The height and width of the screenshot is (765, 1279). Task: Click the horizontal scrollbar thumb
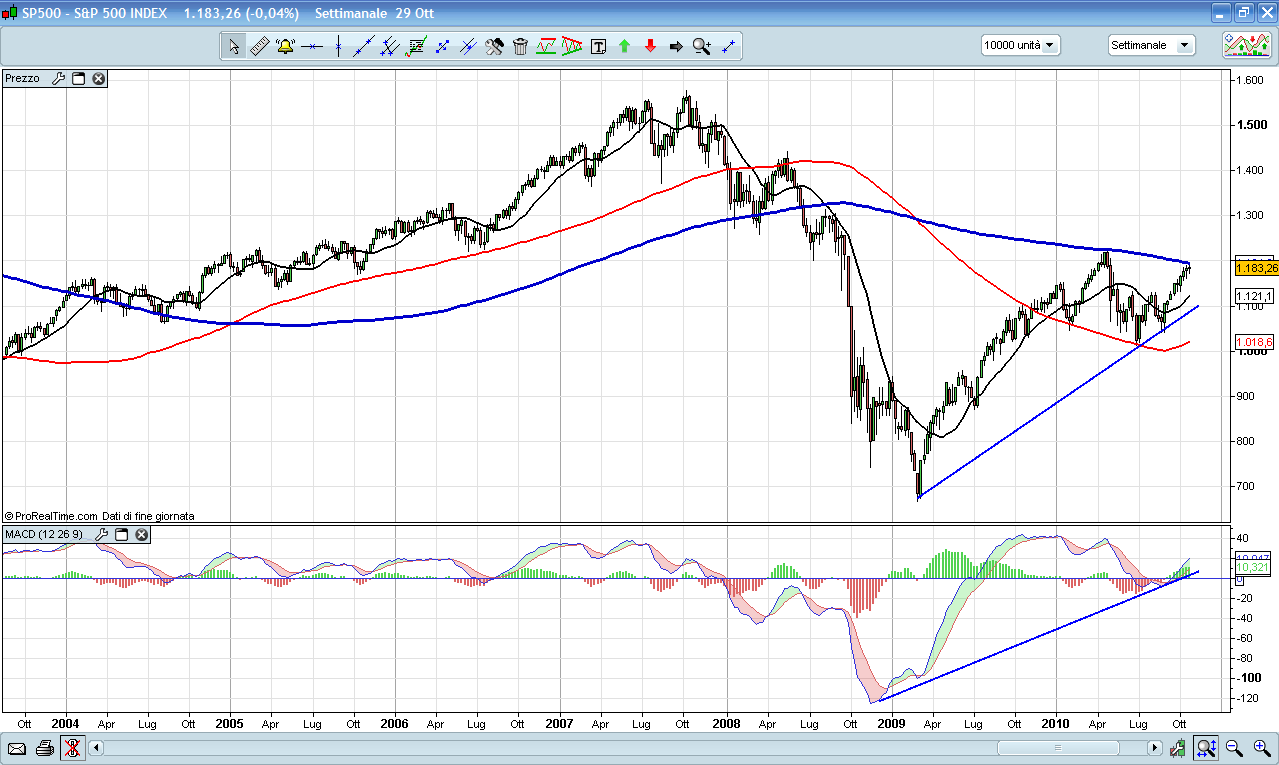tap(1057, 747)
